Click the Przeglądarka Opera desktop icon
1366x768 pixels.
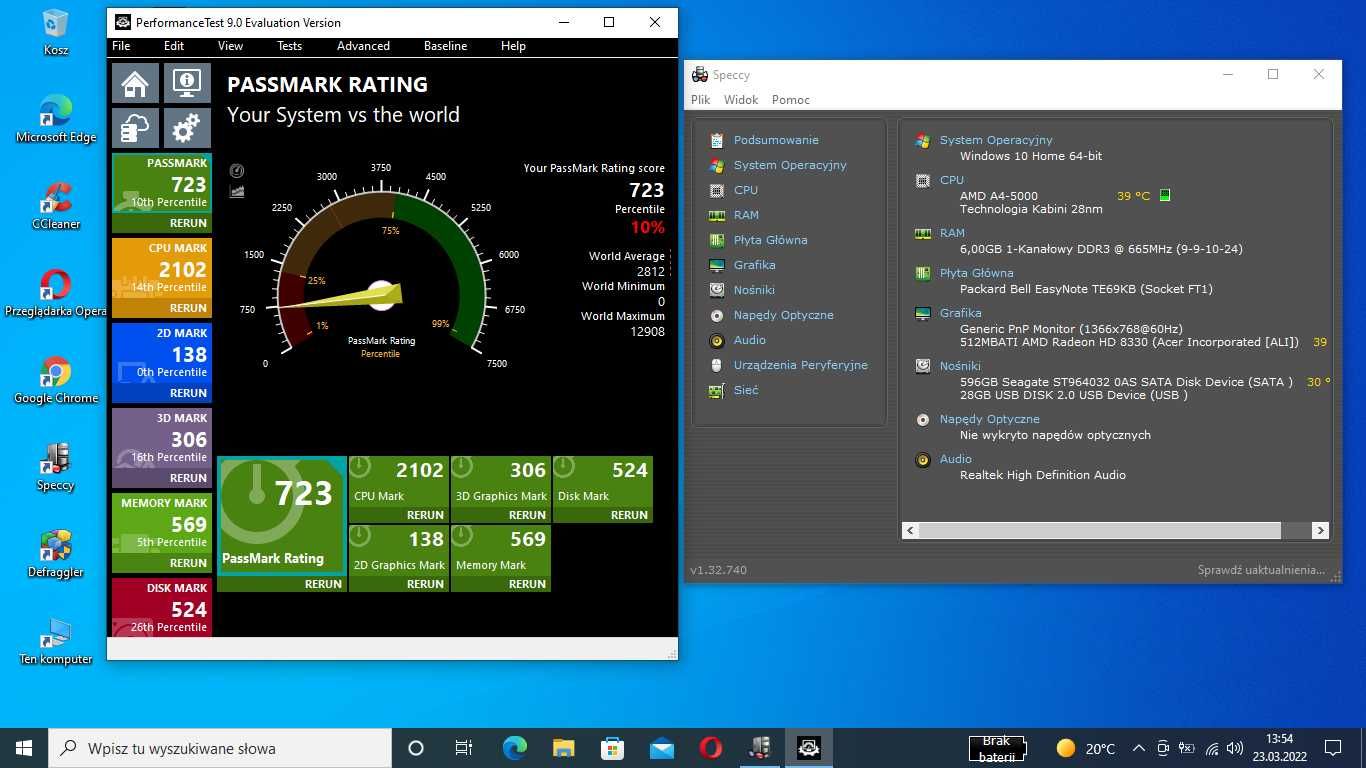(56, 293)
